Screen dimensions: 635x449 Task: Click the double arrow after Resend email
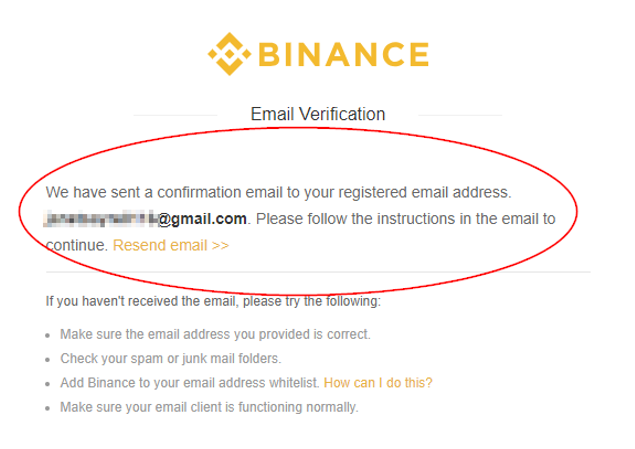pos(220,246)
